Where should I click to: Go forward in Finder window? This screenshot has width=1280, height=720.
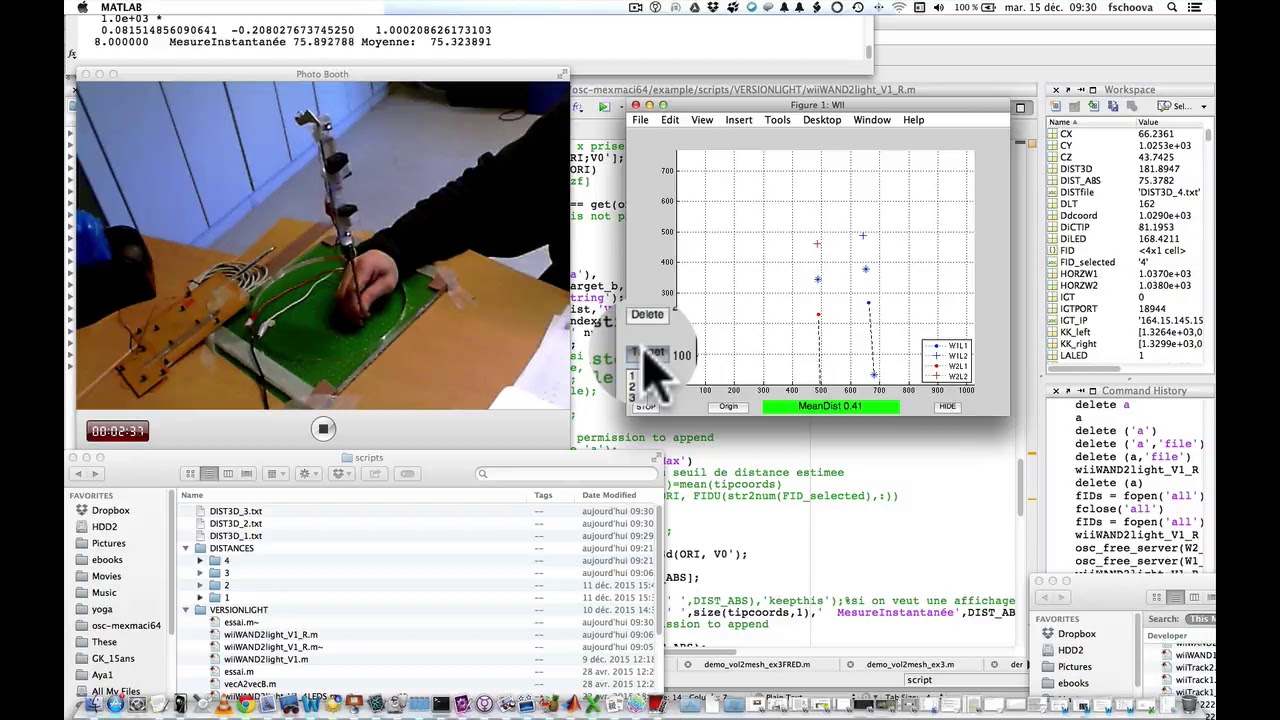96,474
